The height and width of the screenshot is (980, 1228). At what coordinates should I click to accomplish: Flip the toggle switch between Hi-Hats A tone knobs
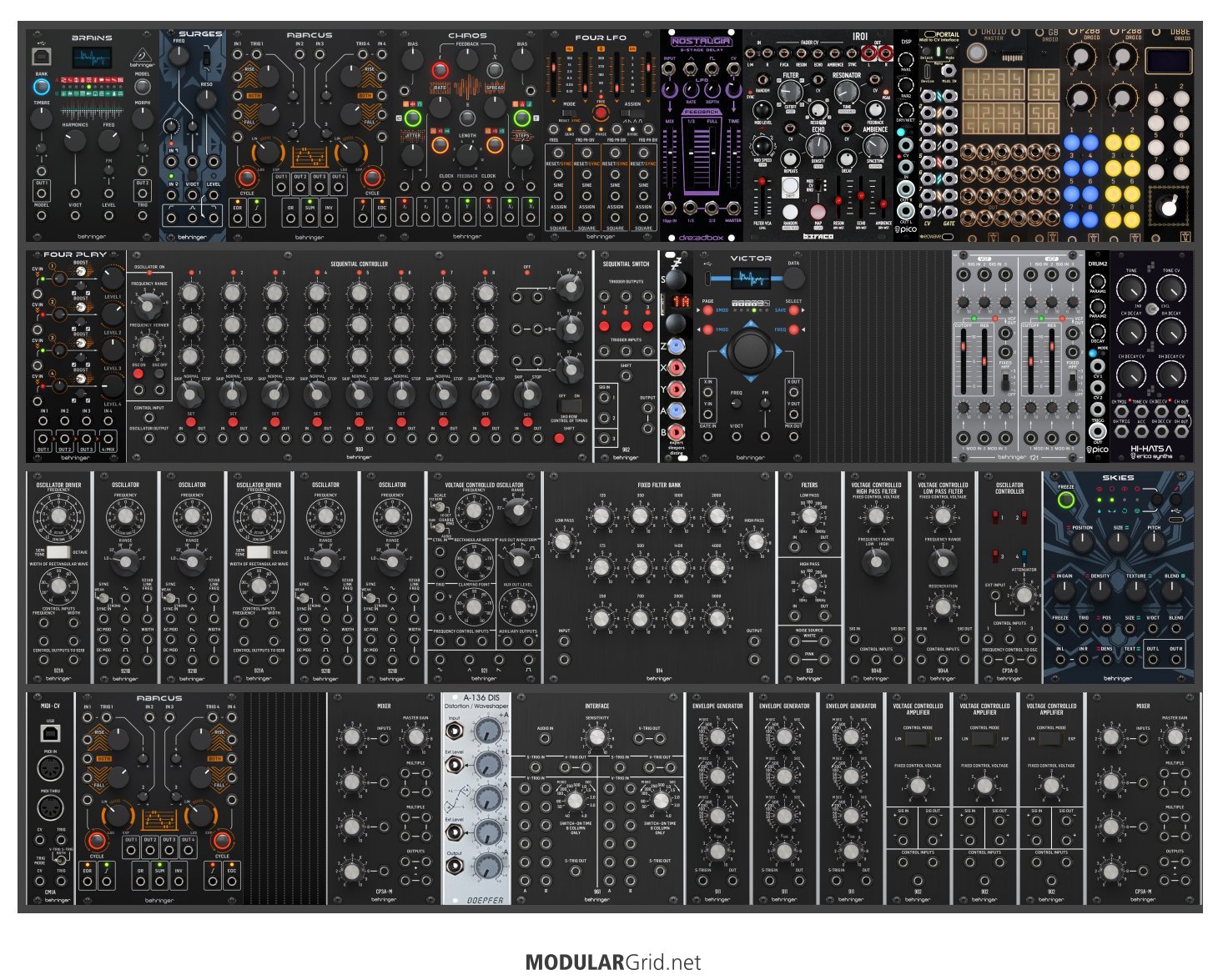click(1151, 308)
